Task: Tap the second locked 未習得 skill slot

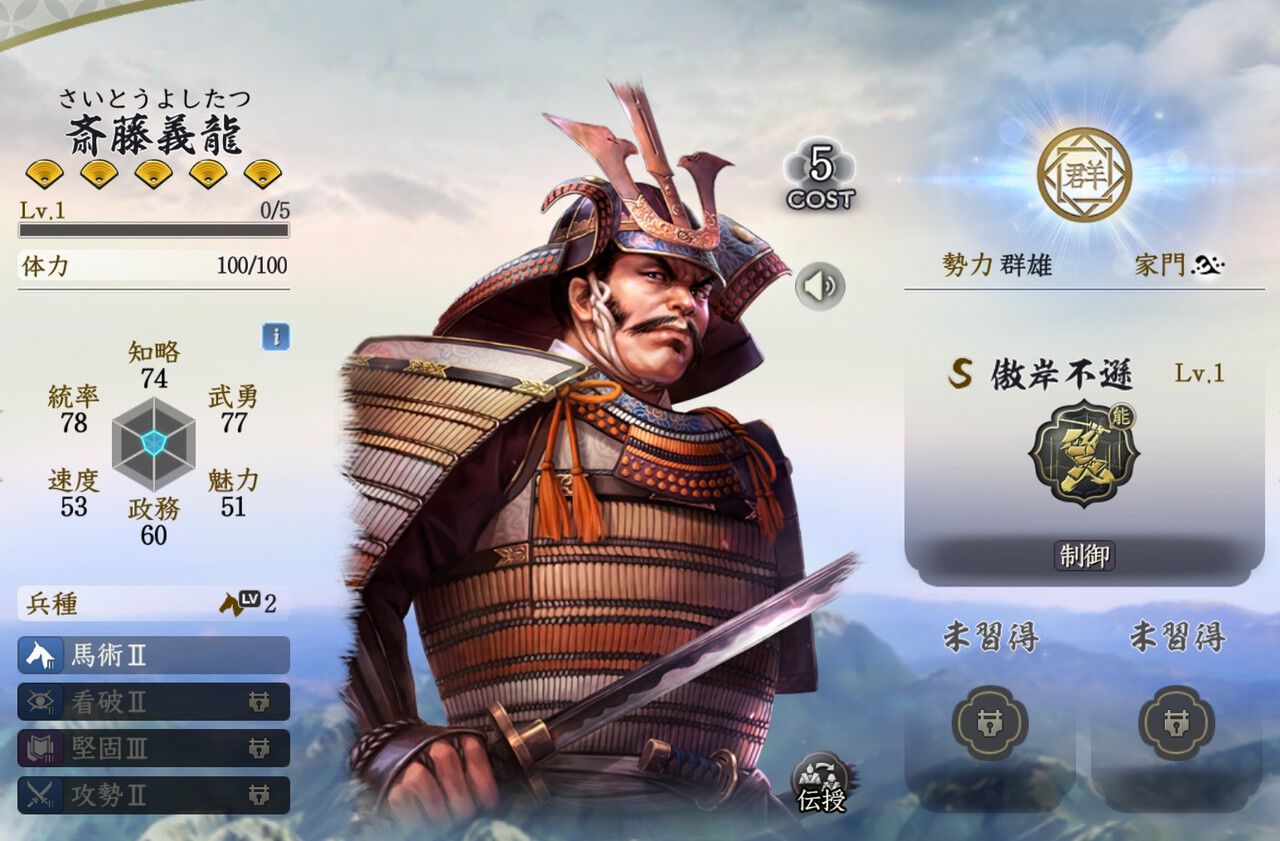Action: pos(1177,723)
